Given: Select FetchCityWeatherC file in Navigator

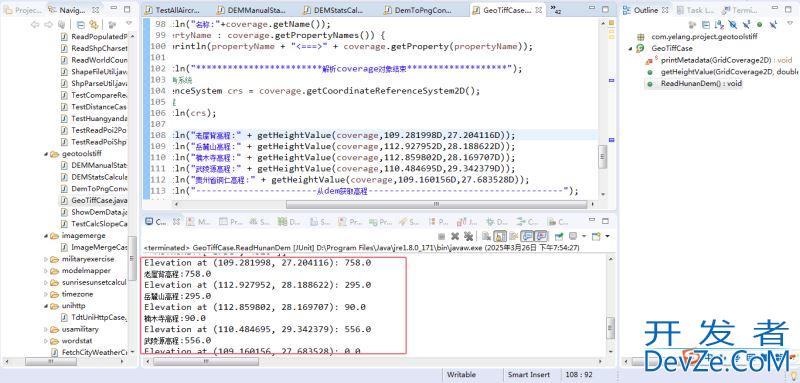Looking at the screenshot, I should click(x=89, y=352).
